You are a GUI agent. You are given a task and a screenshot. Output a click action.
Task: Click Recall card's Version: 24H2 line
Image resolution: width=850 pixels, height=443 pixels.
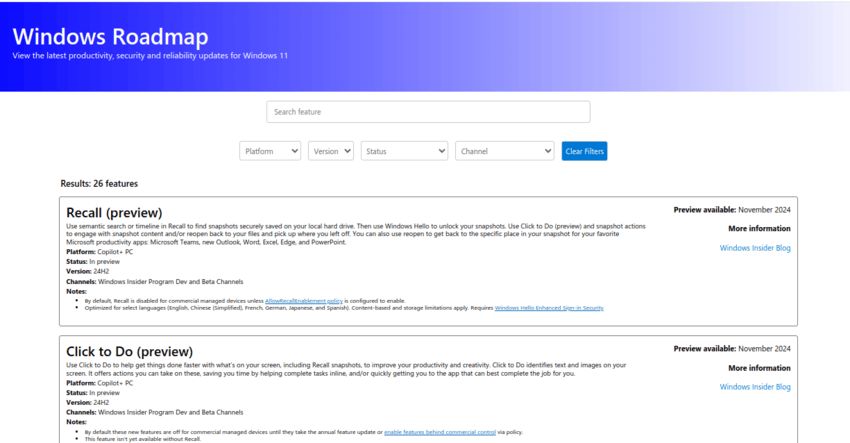88,272
